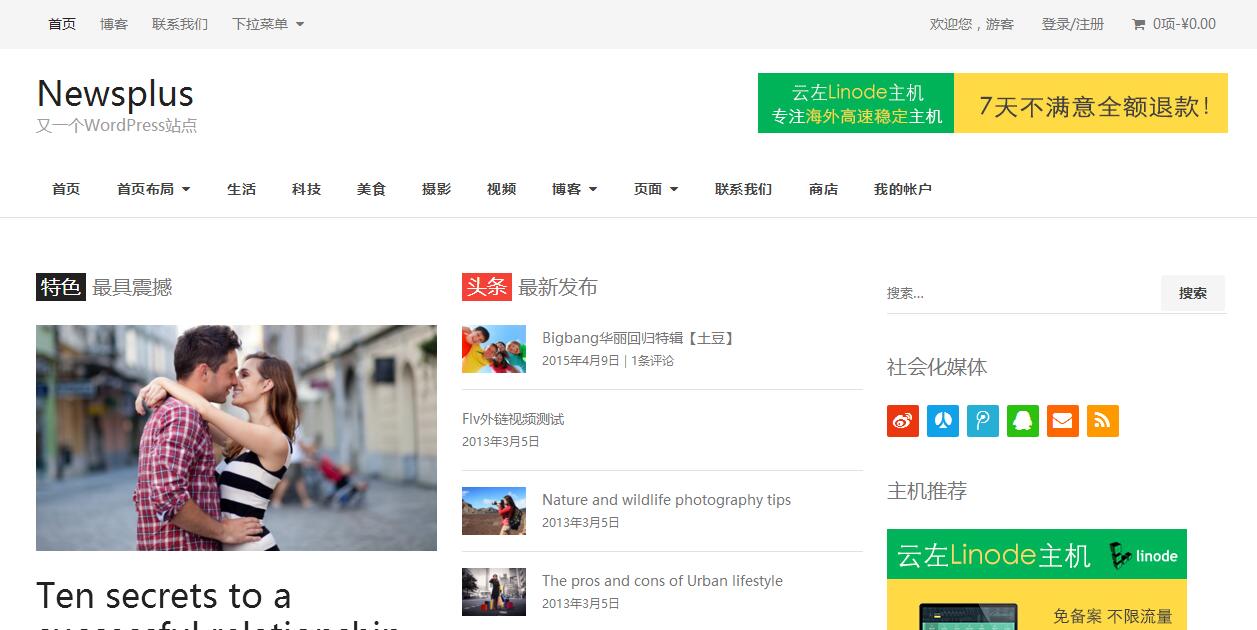Open the header Linode hosting banner ad
The width and height of the screenshot is (1257, 630).
[x=993, y=103]
